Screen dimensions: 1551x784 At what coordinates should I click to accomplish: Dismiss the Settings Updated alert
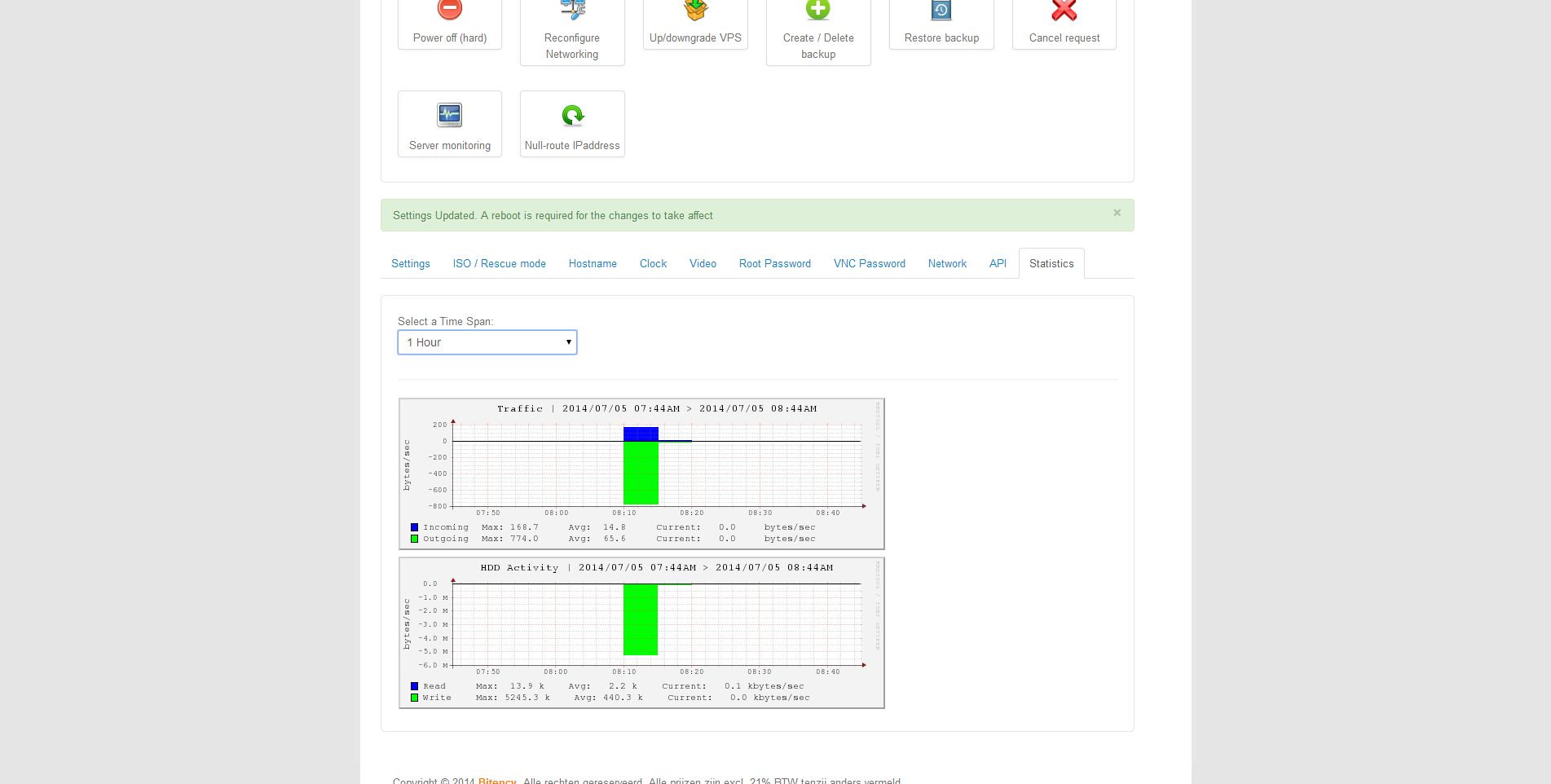(1117, 213)
